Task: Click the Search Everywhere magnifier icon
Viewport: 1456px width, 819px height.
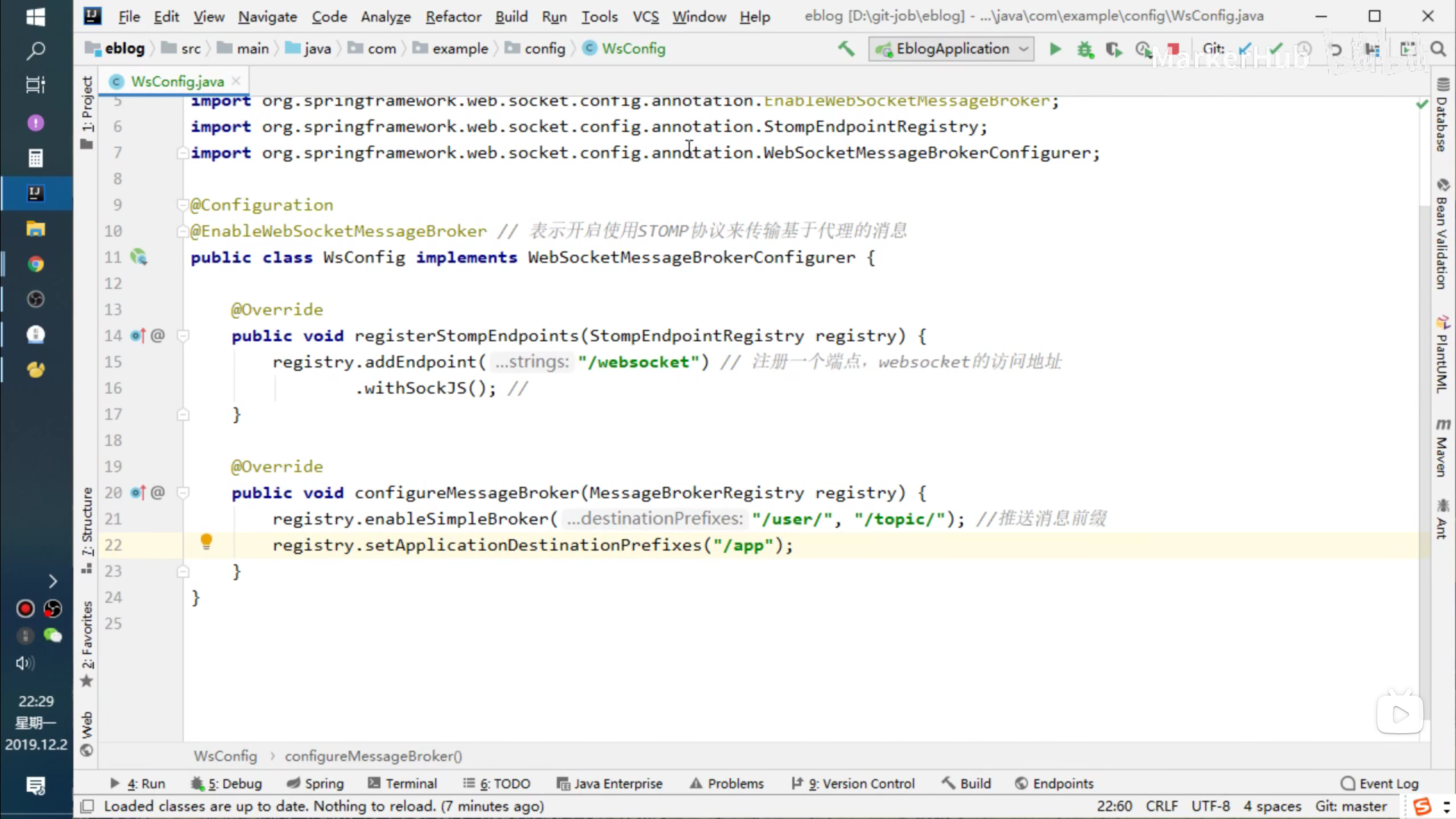Action: 1438,49
